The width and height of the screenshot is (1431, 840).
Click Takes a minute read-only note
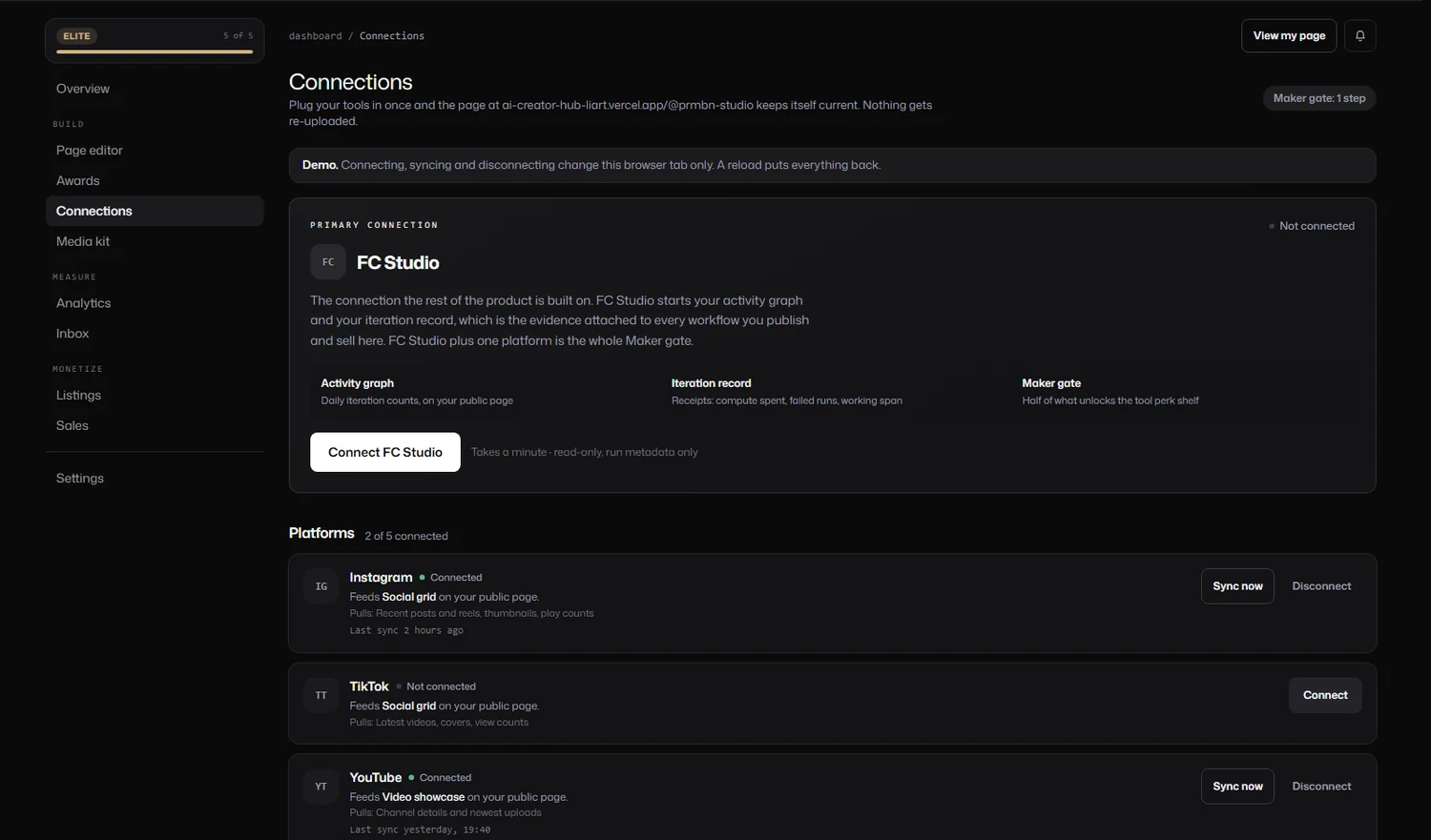tap(585, 452)
